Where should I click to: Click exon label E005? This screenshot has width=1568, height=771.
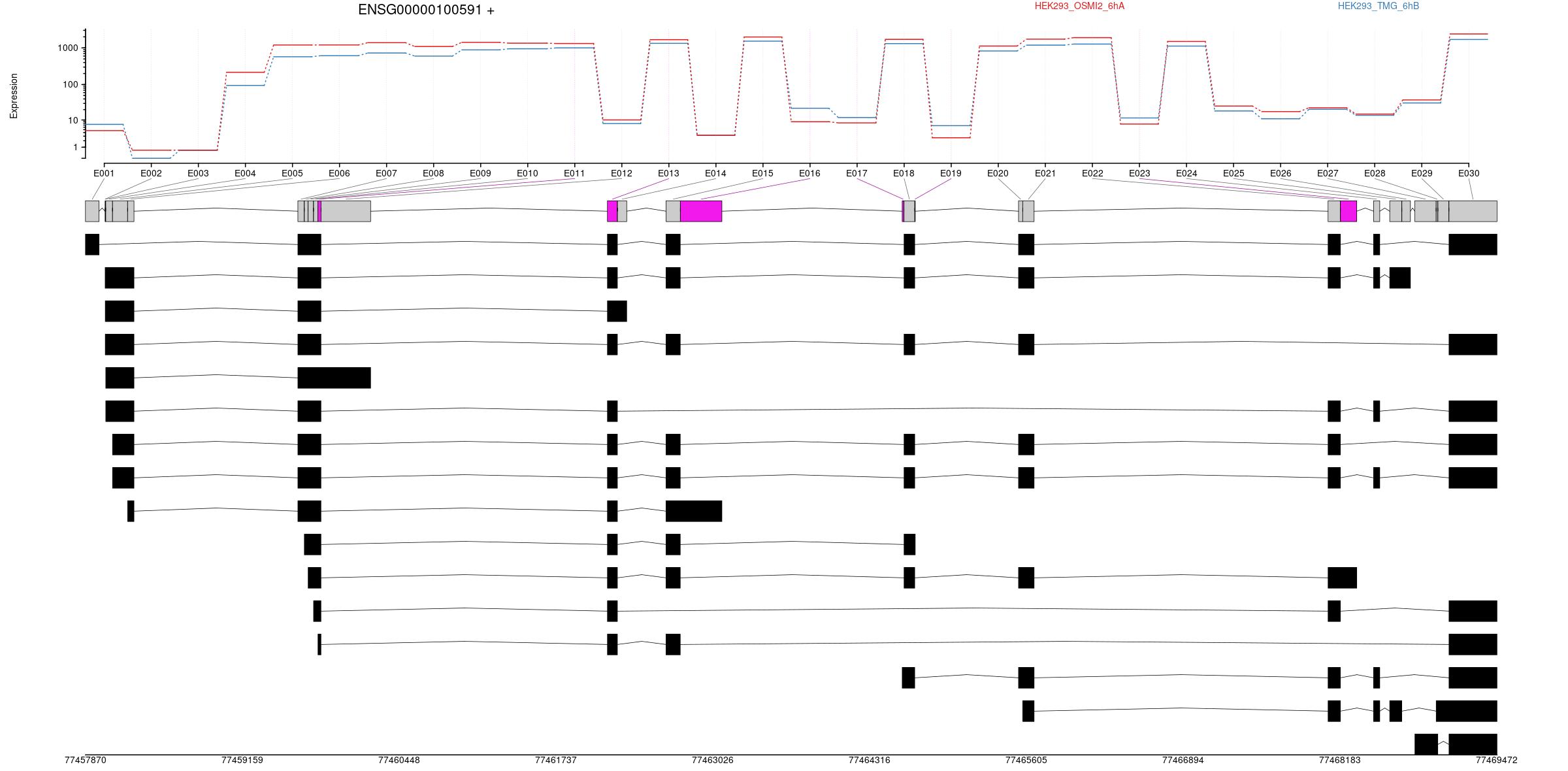tap(292, 173)
